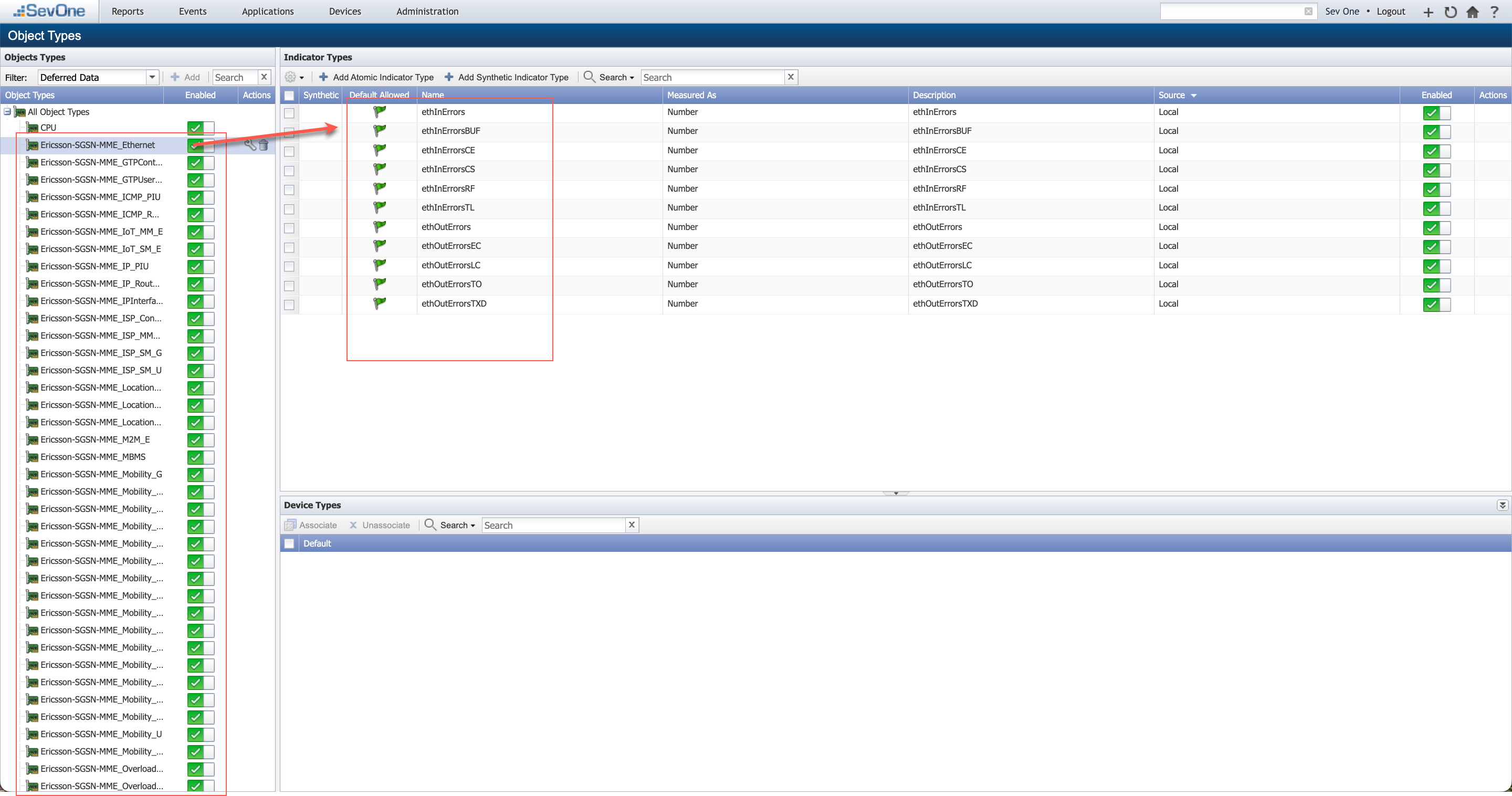Sort by the Description column header
Viewport: 1512px width, 796px height.
pos(1031,95)
